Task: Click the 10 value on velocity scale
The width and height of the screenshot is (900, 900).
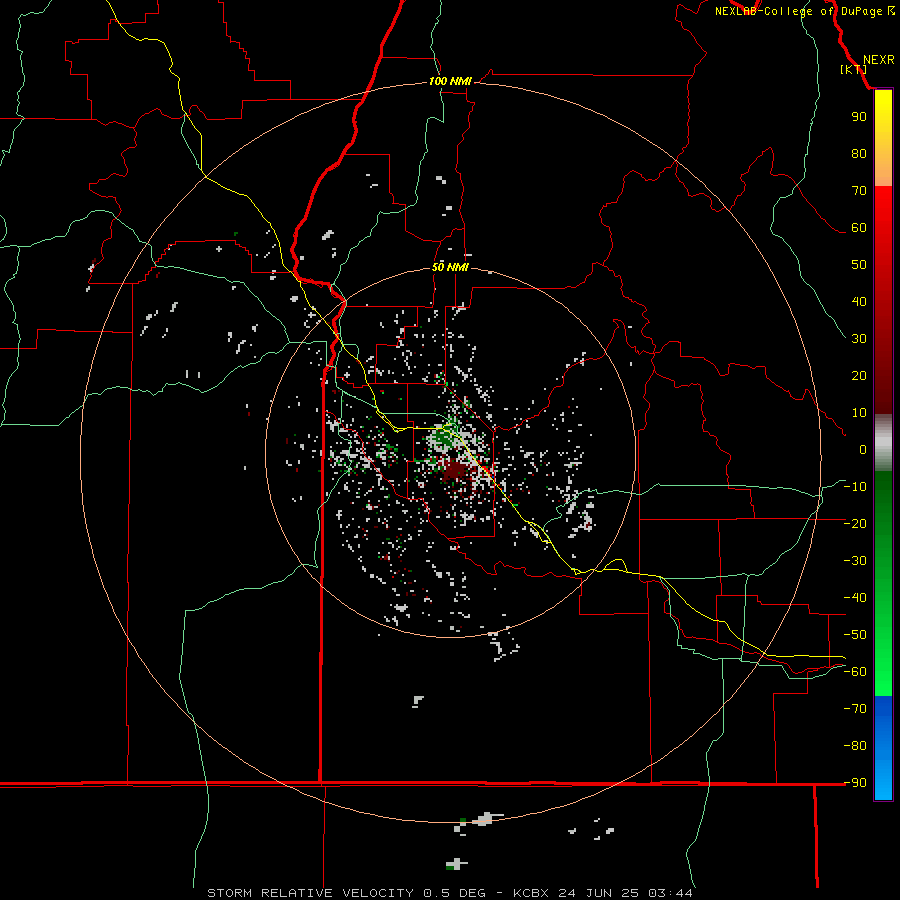Action: tap(859, 413)
